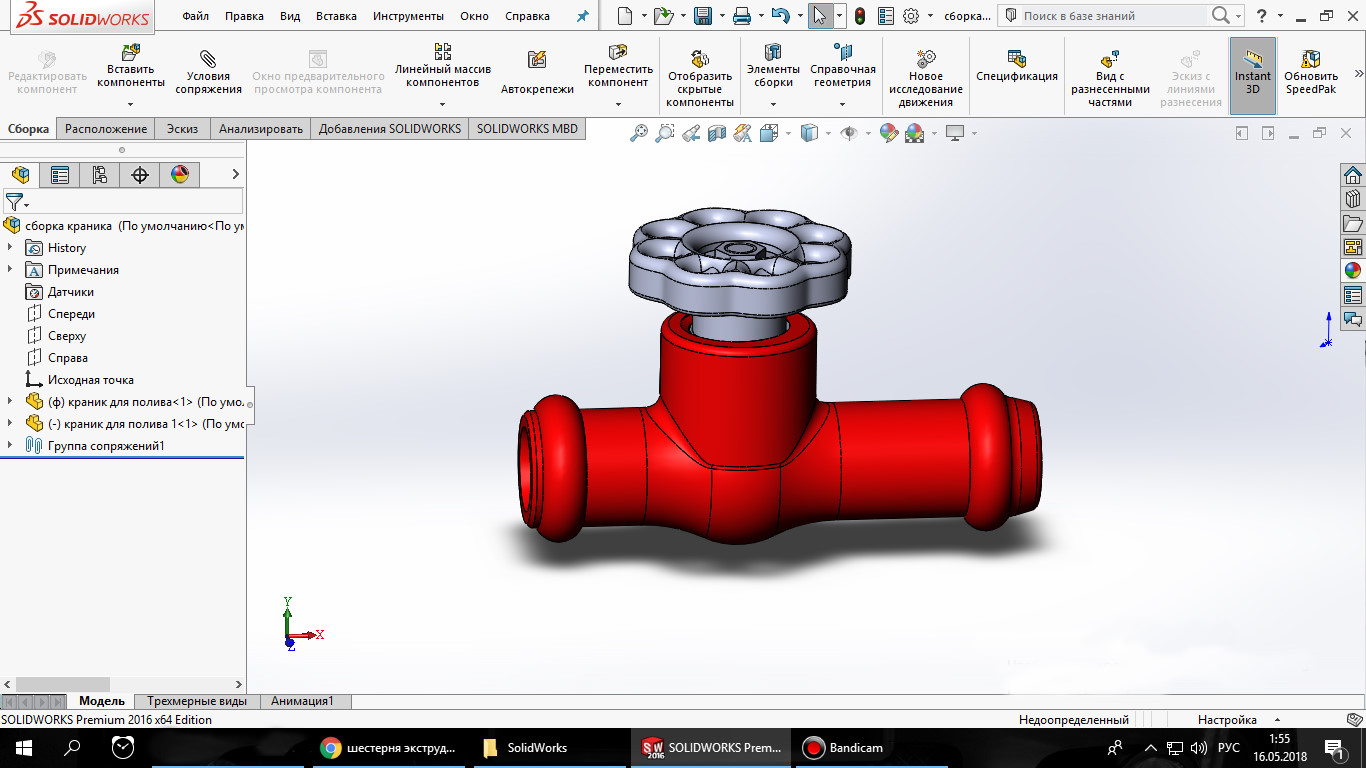Click Вид с разнесенными частями tool
Image resolution: width=1366 pixels, height=768 pixels.
1109,78
